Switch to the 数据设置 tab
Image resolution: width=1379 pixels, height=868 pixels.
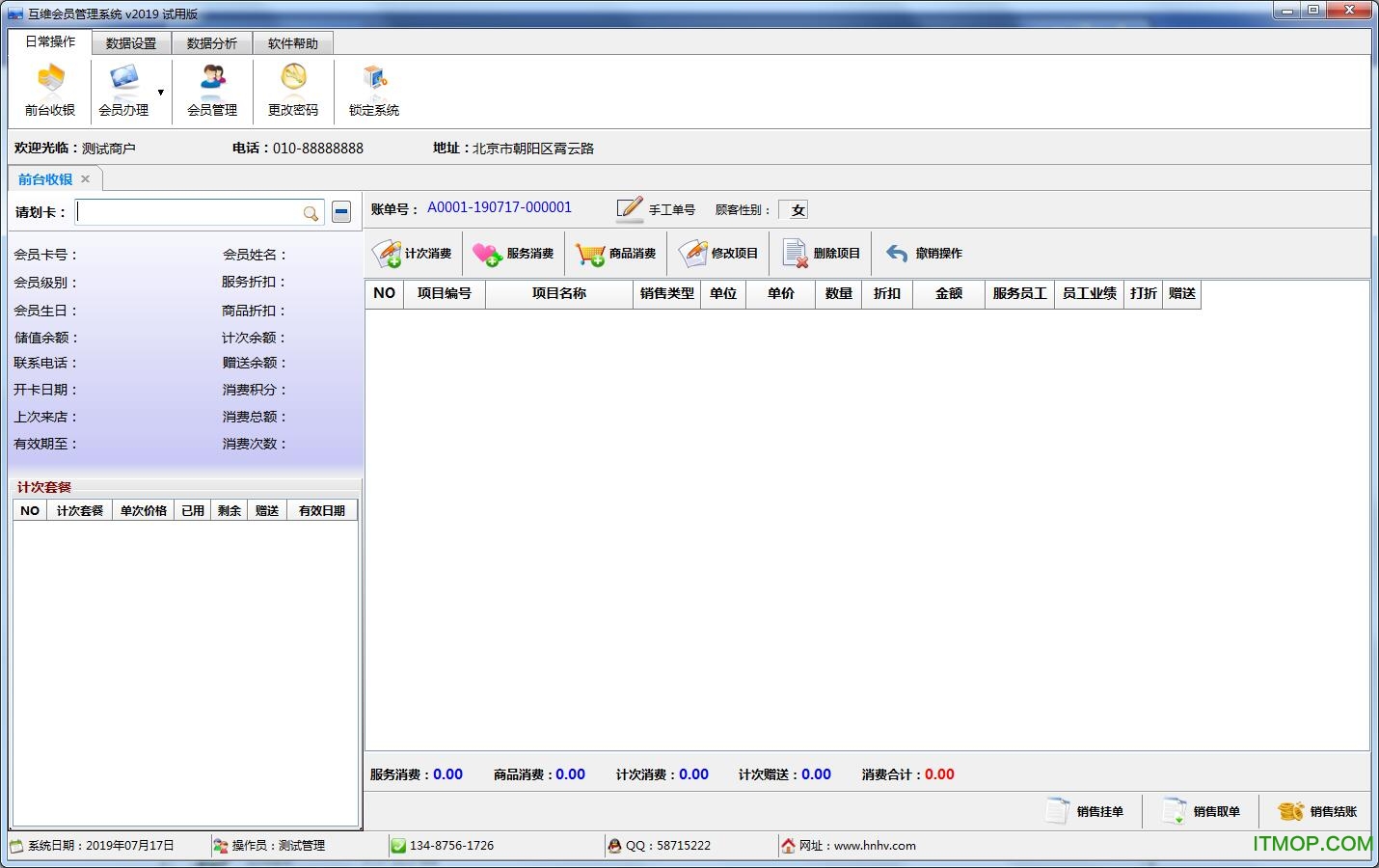131,43
